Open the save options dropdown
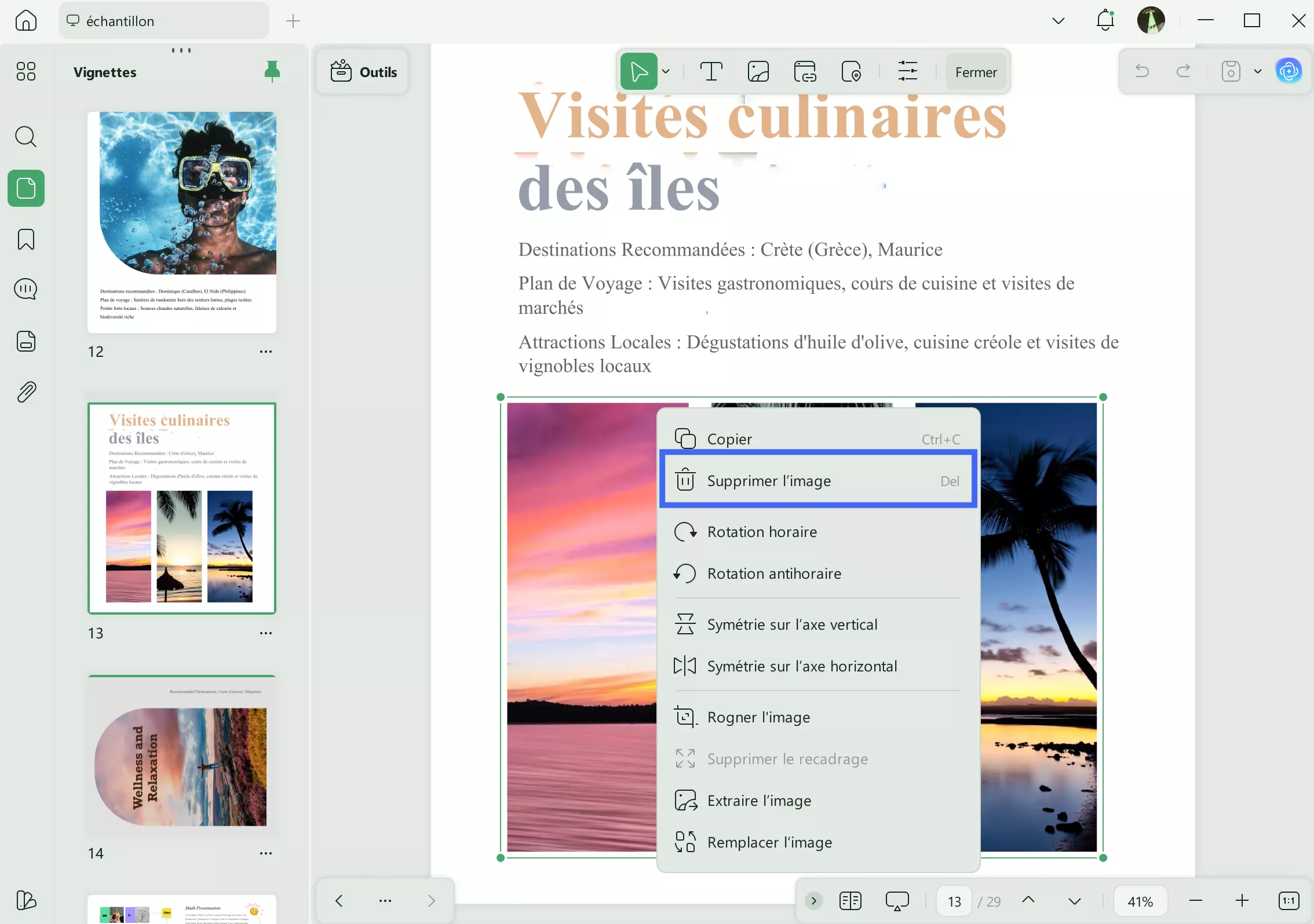Screen dimensions: 1314x924 1257,71
